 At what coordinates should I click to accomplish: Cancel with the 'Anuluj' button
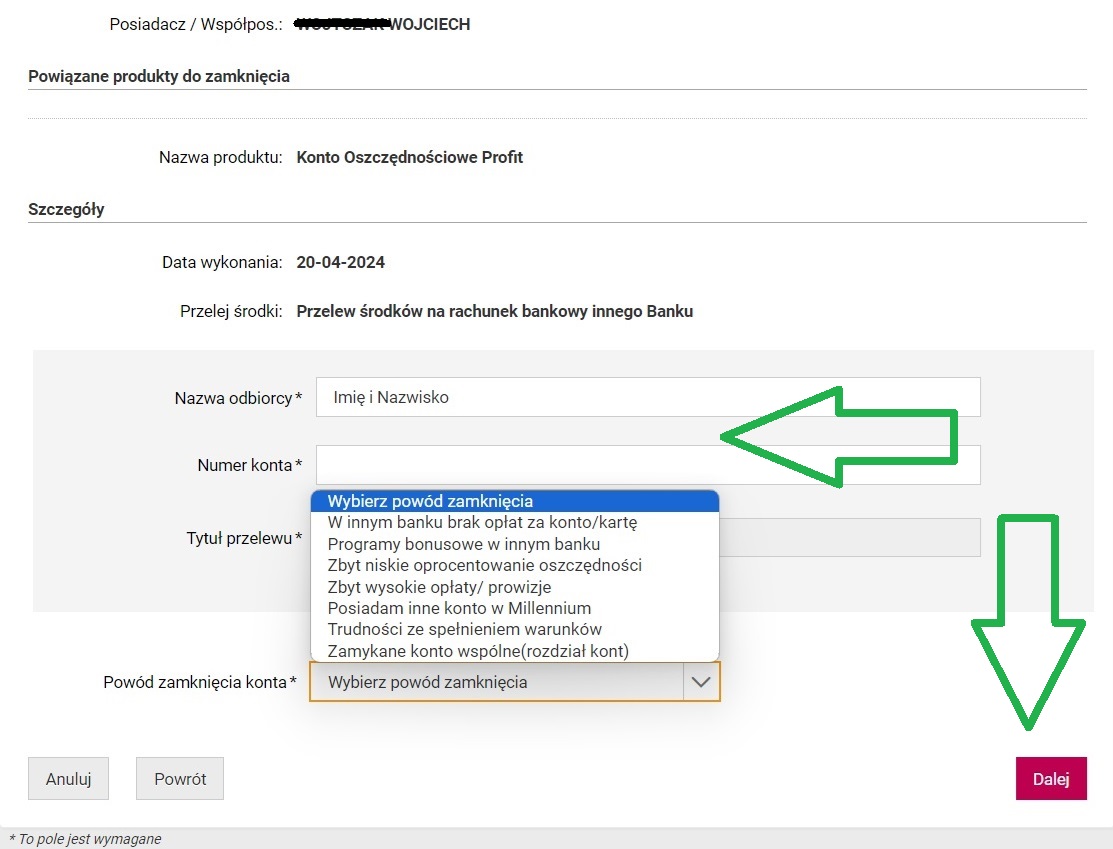click(68, 779)
